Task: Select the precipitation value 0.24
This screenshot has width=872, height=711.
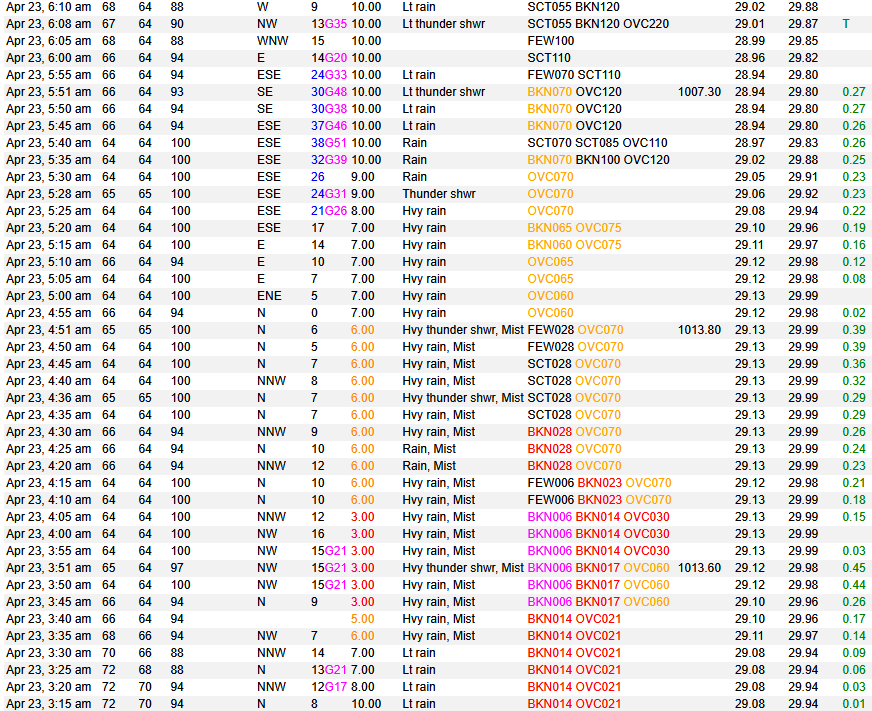Action: pyautogui.click(x=854, y=448)
